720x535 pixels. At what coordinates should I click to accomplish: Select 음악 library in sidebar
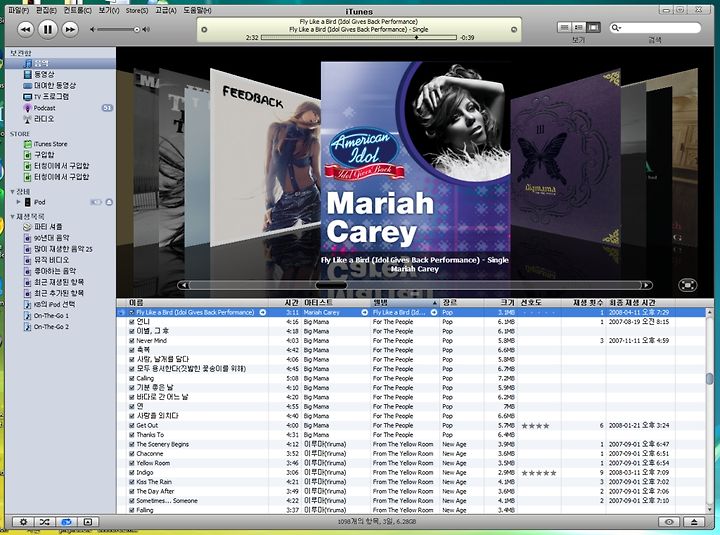click(60, 63)
